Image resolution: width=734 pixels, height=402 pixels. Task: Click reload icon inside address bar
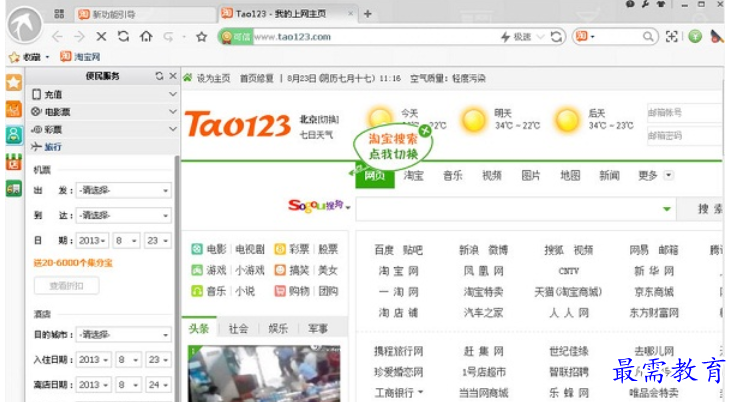(x=556, y=37)
